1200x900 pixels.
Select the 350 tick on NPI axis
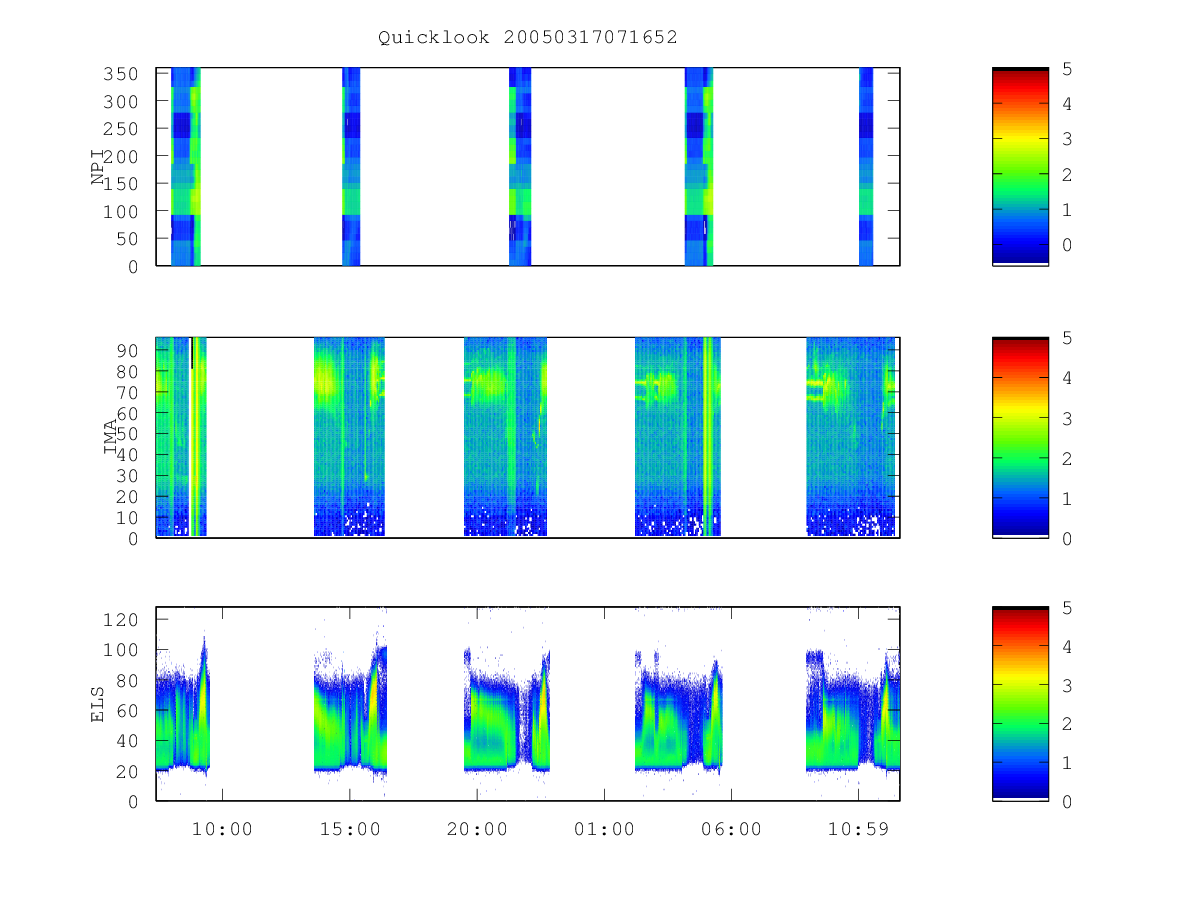123,74
